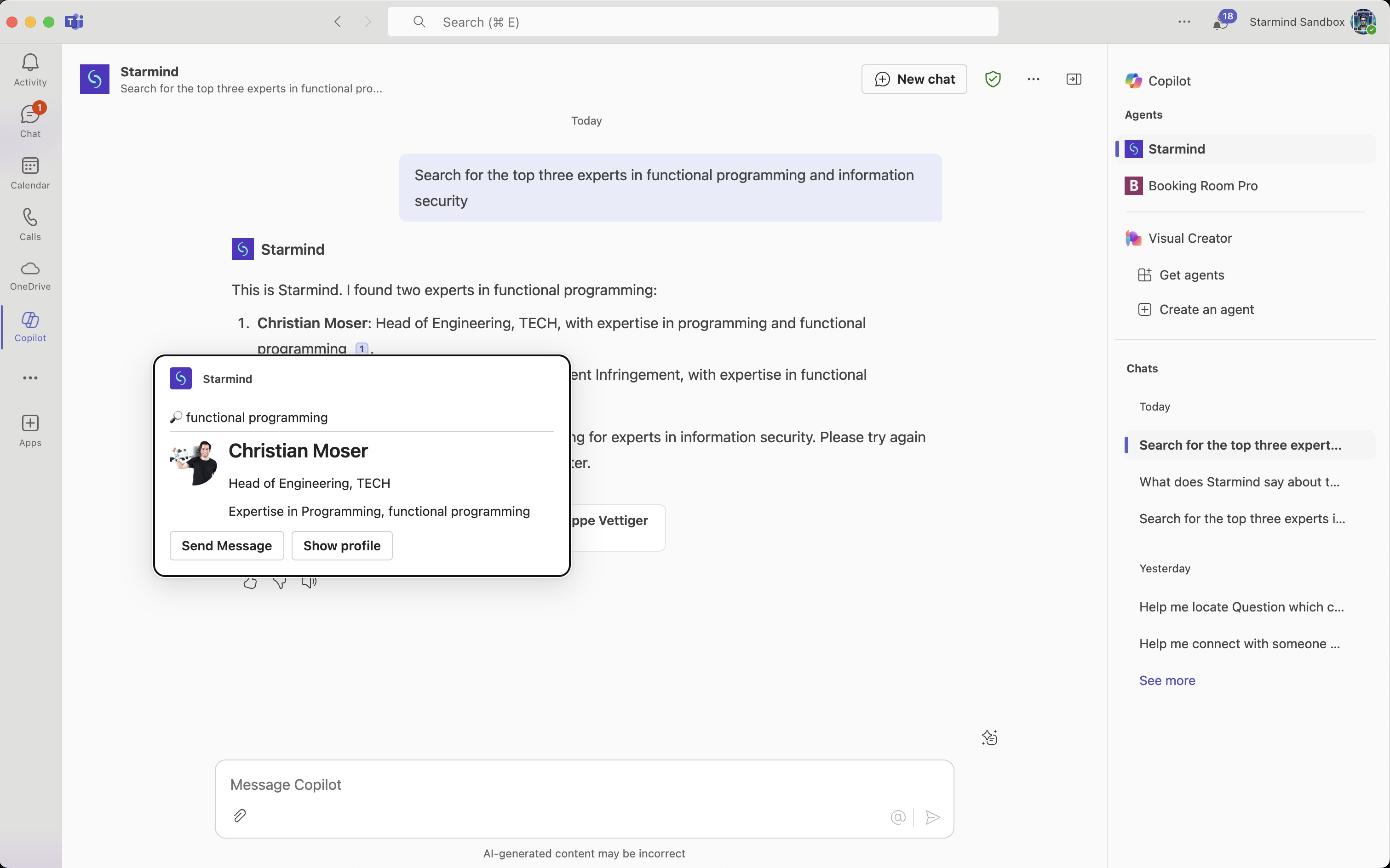Screen dimensions: 1390x868
Task: Expand chat list with See more
Action: [1166, 680]
